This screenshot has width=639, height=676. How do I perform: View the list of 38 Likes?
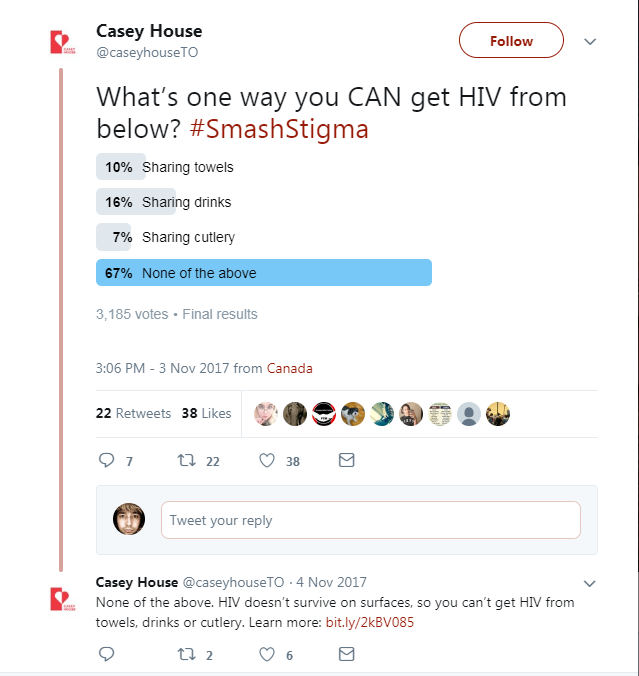click(207, 413)
